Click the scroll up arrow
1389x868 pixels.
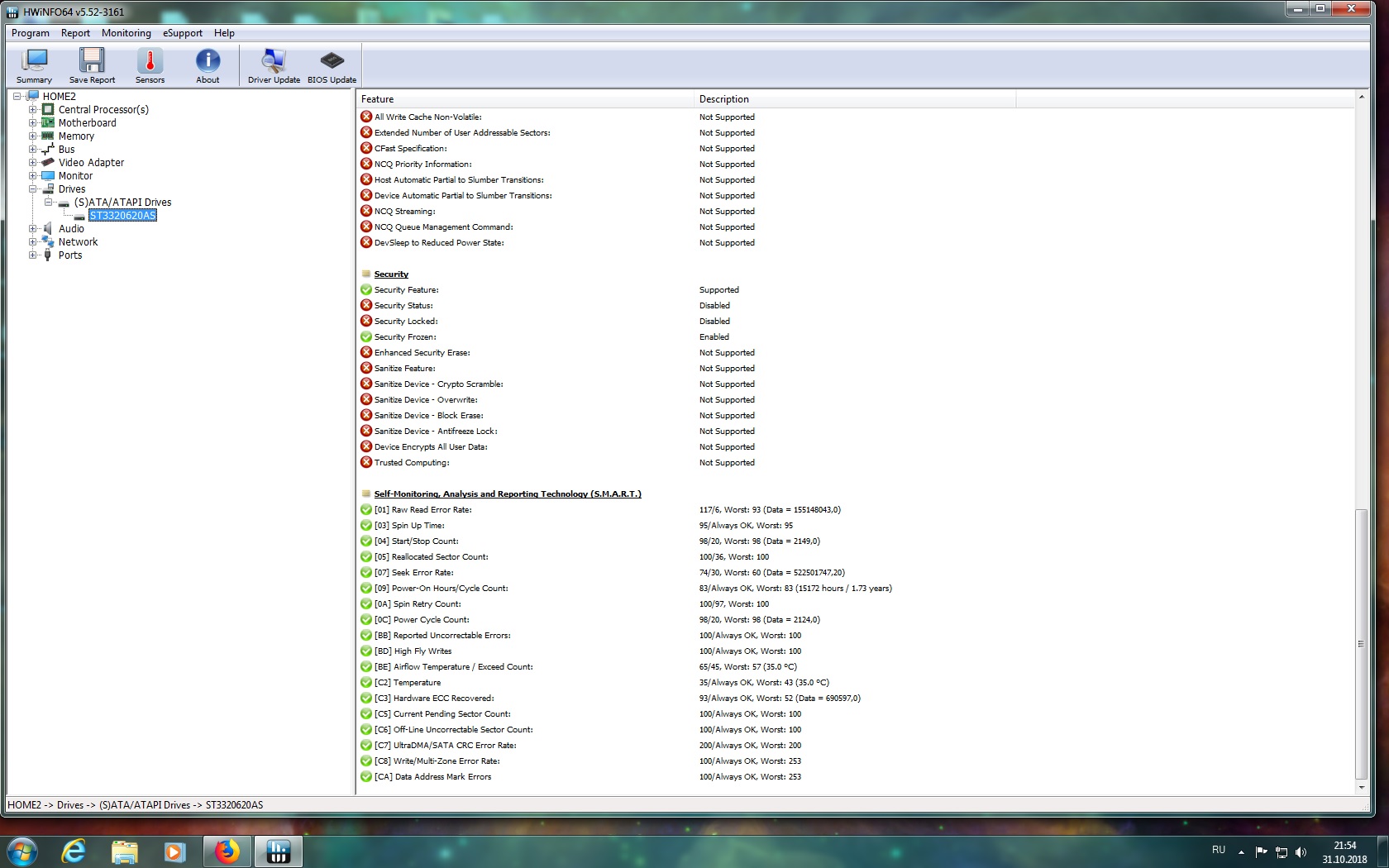(x=1361, y=98)
